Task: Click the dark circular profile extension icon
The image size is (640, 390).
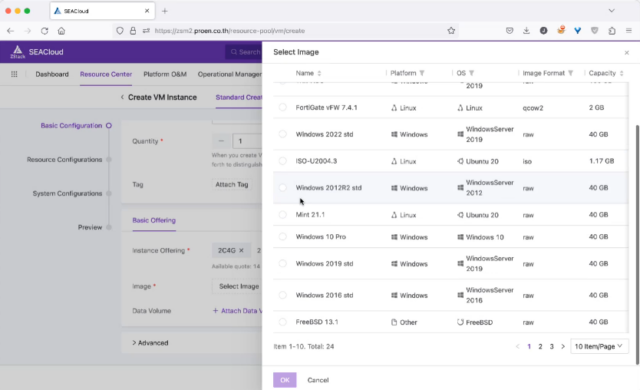Action: (x=543, y=31)
